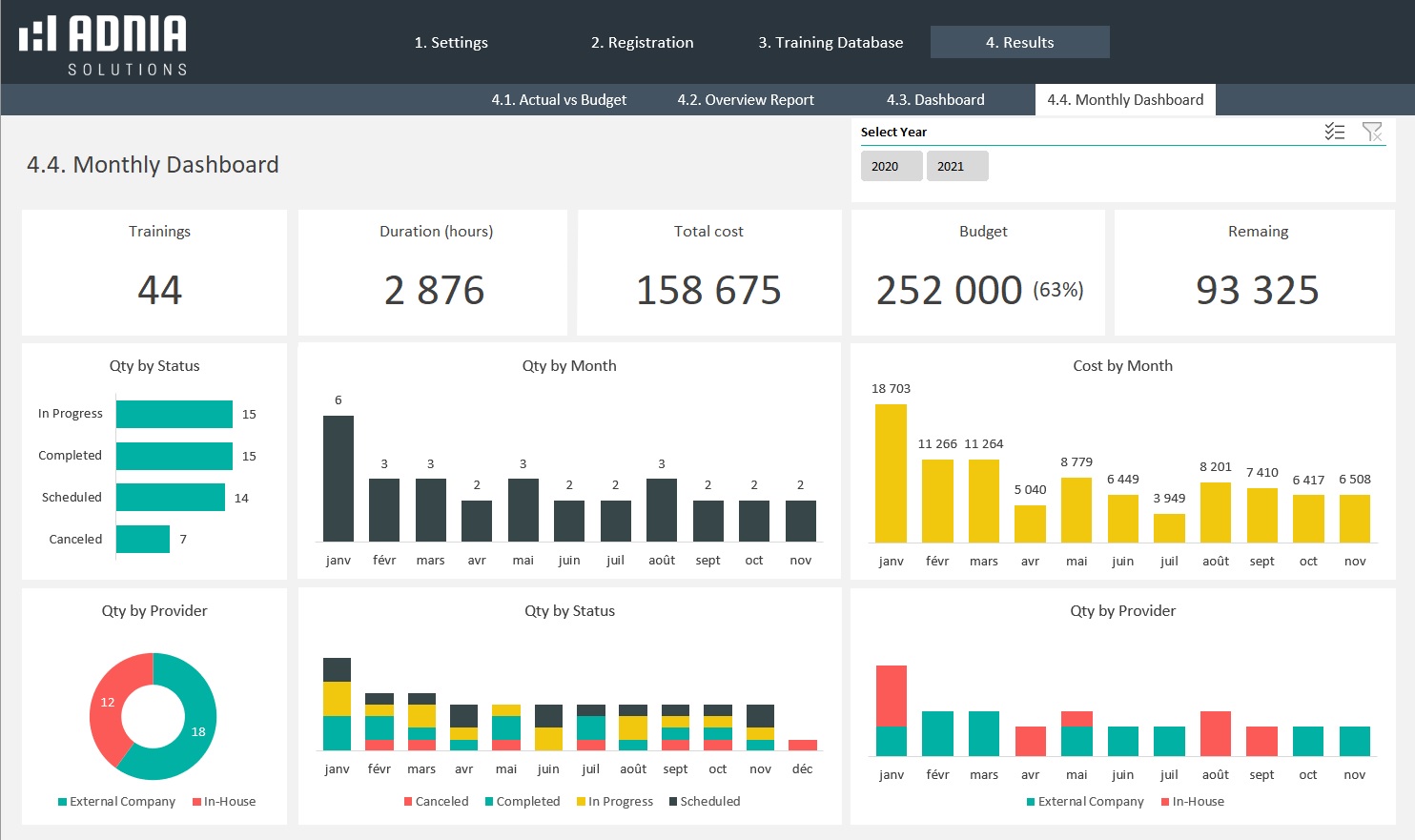
Task: Click the Canceled red legend swatch
Action: (408, 802)
